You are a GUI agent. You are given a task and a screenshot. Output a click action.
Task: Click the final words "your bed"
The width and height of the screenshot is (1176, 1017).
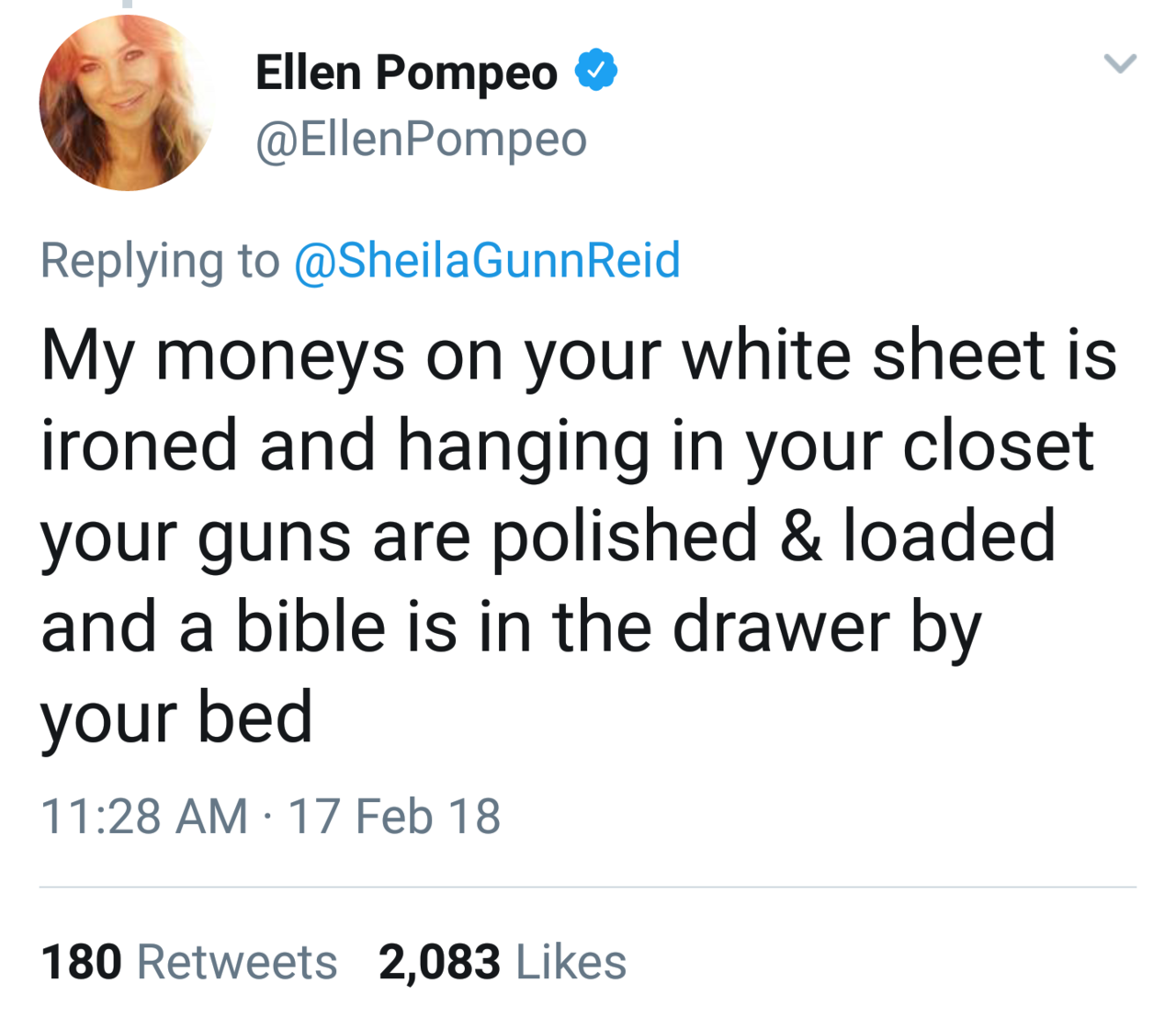176,718
